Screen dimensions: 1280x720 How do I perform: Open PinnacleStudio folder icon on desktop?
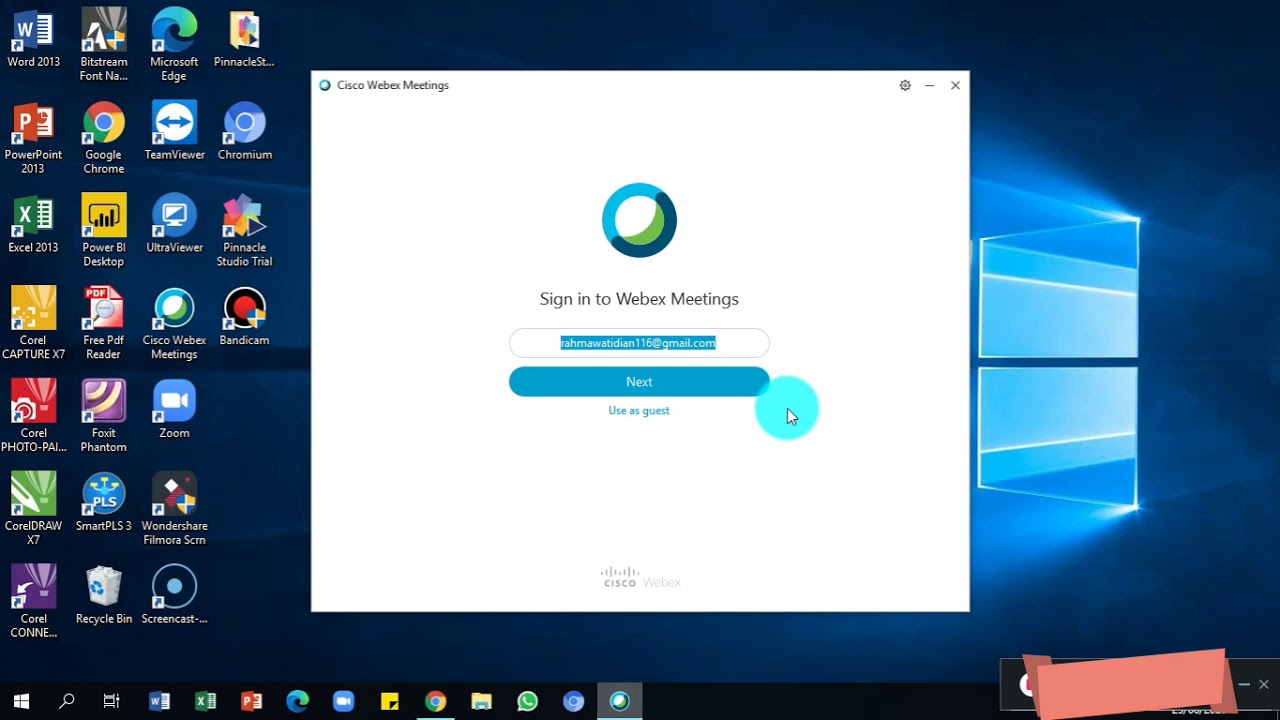click(244, 38)
